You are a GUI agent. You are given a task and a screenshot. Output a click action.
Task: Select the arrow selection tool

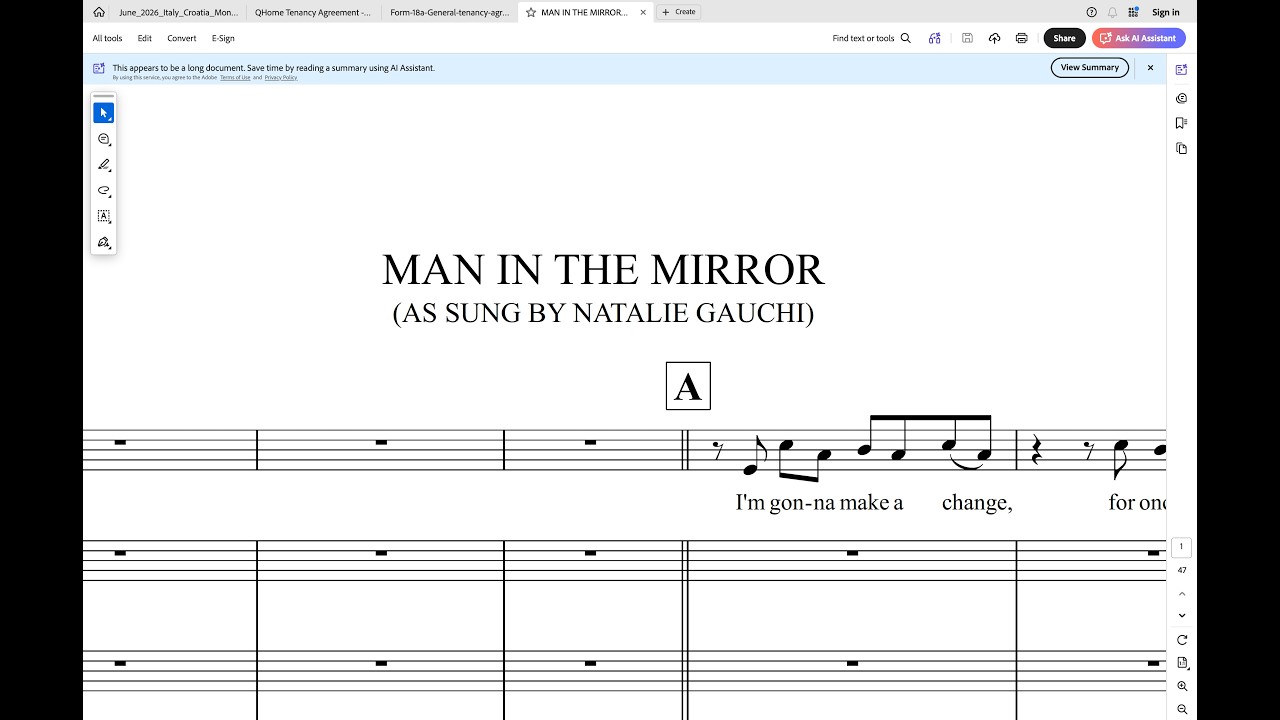click(104, 113)
